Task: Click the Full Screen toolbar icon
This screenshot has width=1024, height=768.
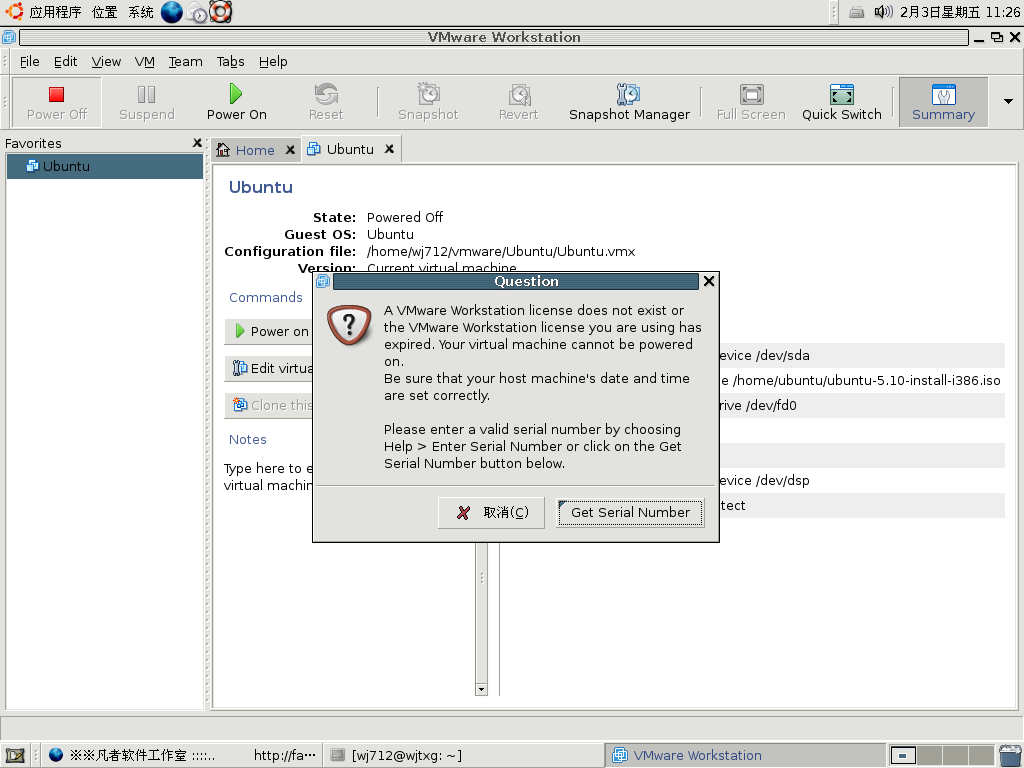Action: click(751, 102)
